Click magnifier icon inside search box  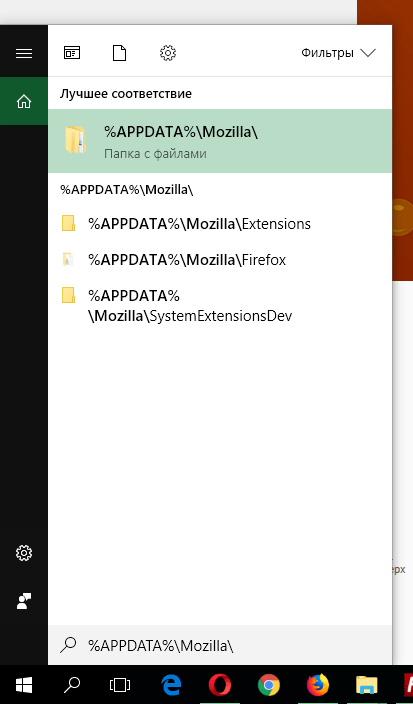click(68, 645)
